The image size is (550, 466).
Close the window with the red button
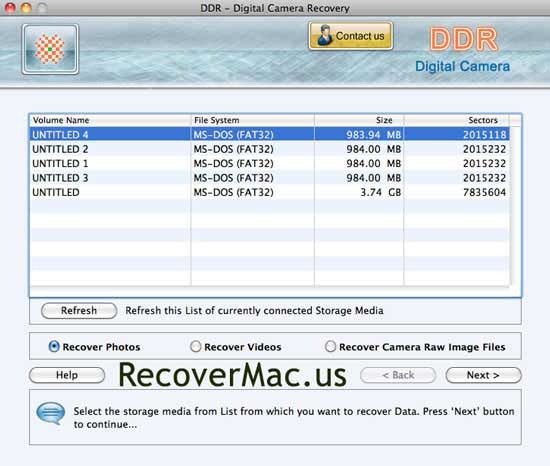11,8
